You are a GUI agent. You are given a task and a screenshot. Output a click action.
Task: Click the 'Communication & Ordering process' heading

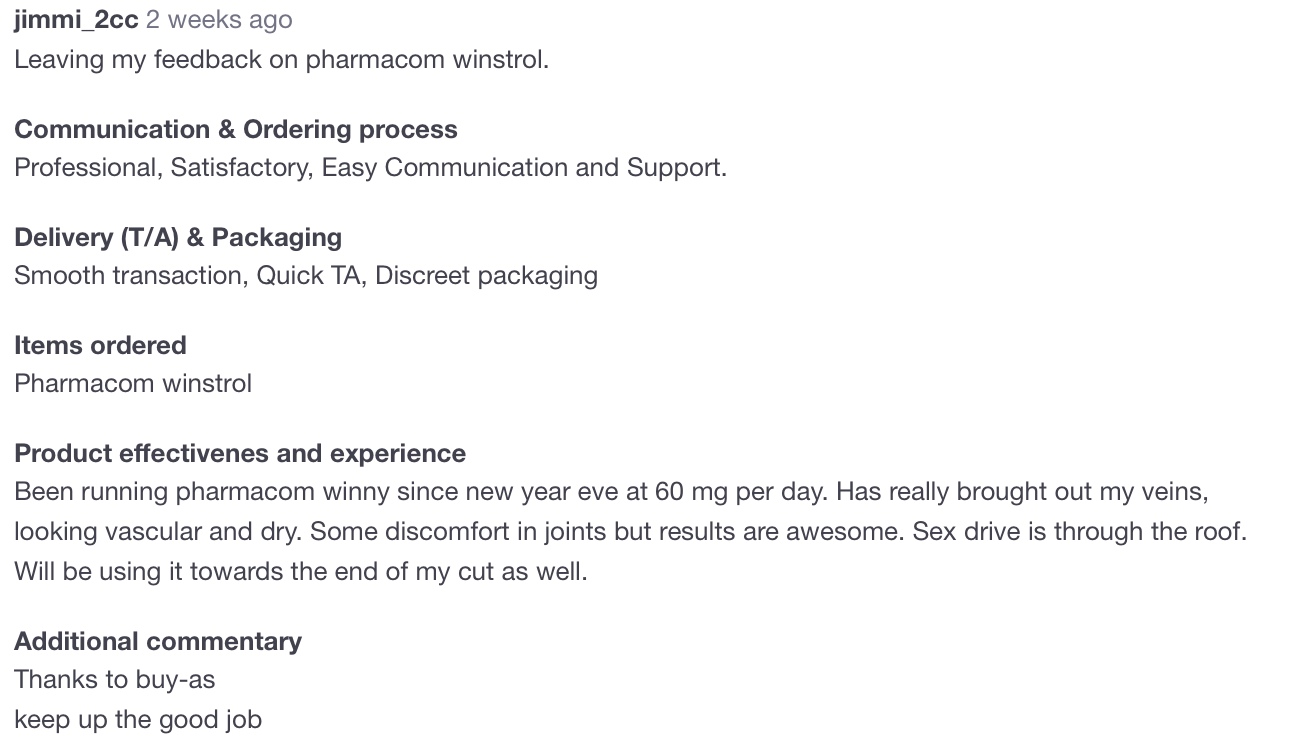(236, 130)
